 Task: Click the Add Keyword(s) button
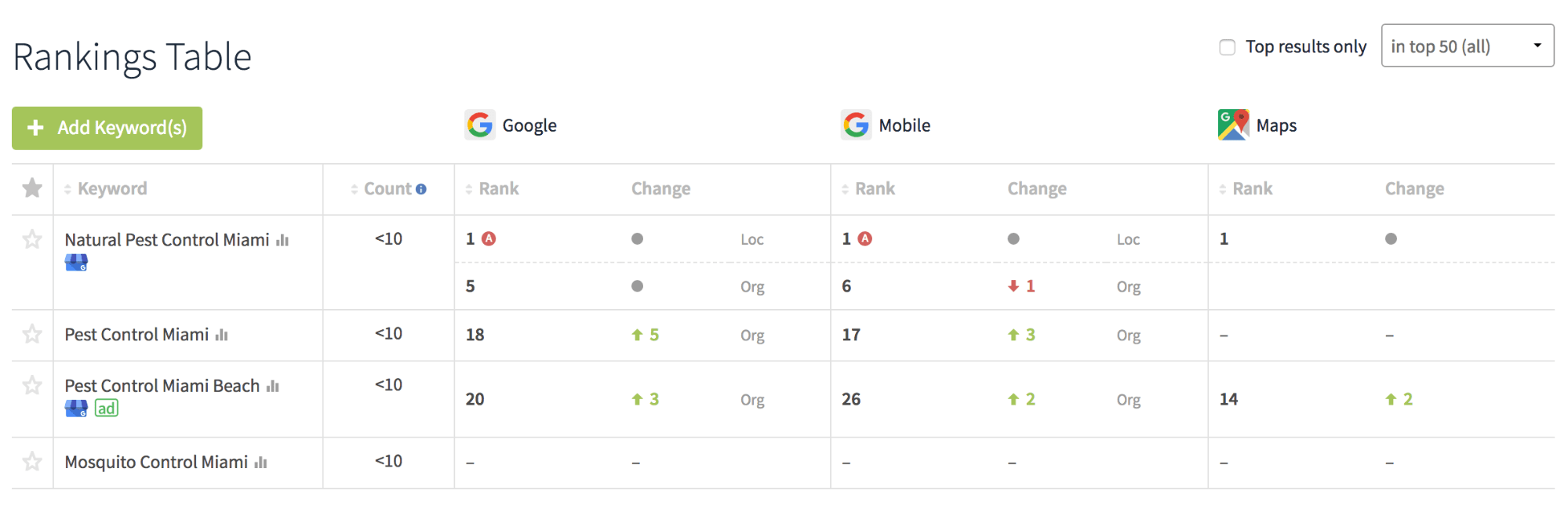click(x=107, y=128)
